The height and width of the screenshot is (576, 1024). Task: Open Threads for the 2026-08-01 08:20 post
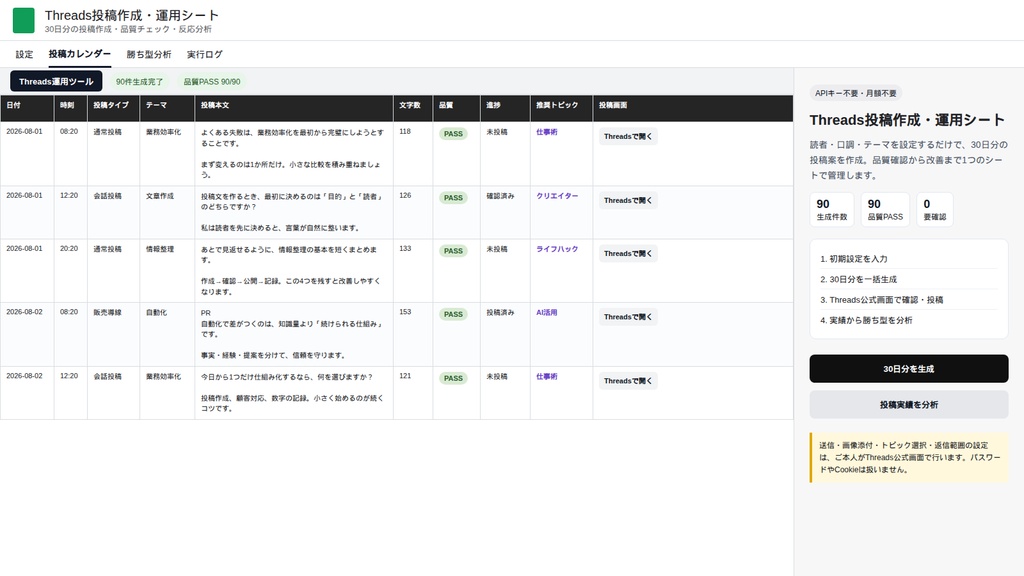628,136
